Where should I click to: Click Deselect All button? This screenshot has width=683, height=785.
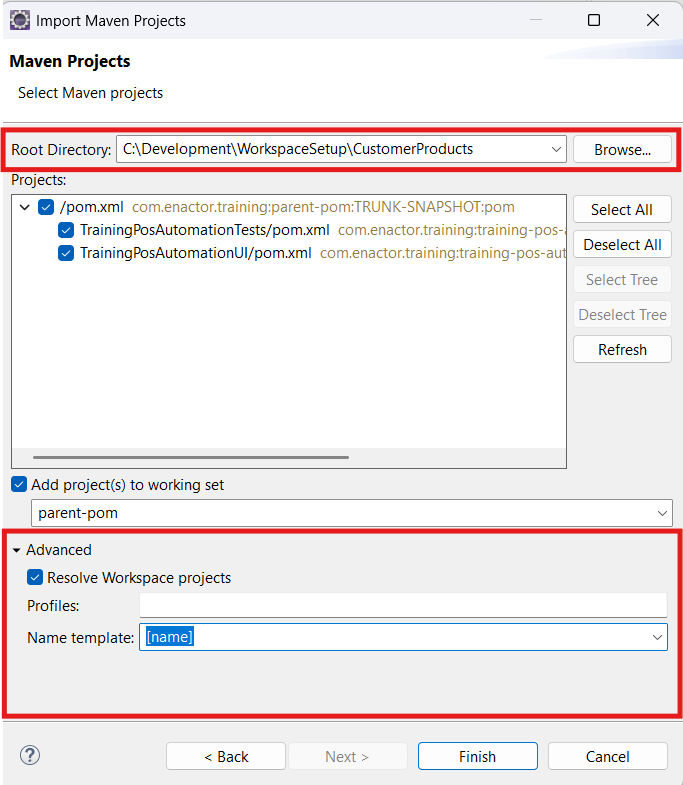tap(622, 244)
